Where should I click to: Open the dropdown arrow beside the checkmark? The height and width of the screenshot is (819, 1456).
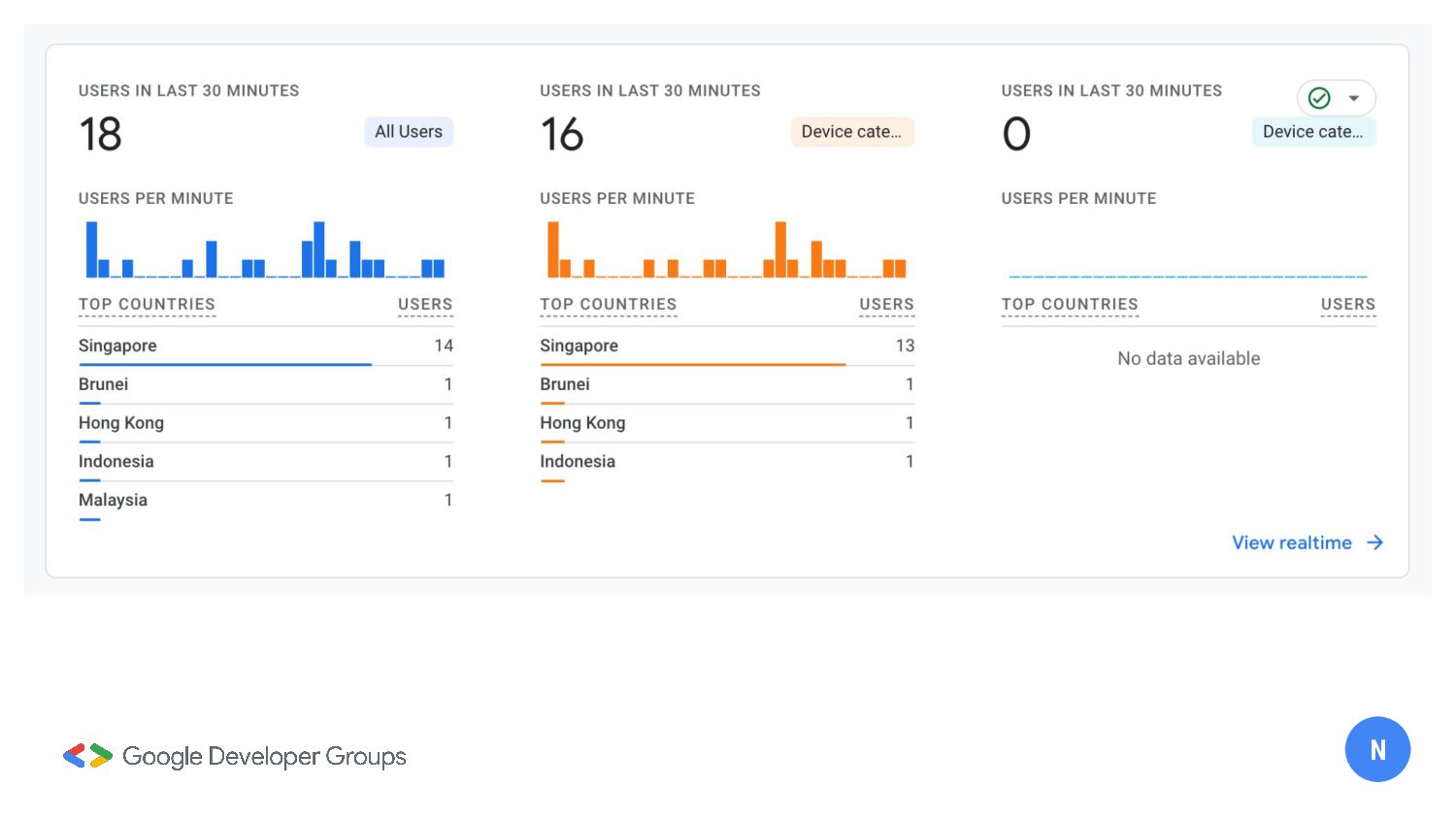(x=1354, y=98)
